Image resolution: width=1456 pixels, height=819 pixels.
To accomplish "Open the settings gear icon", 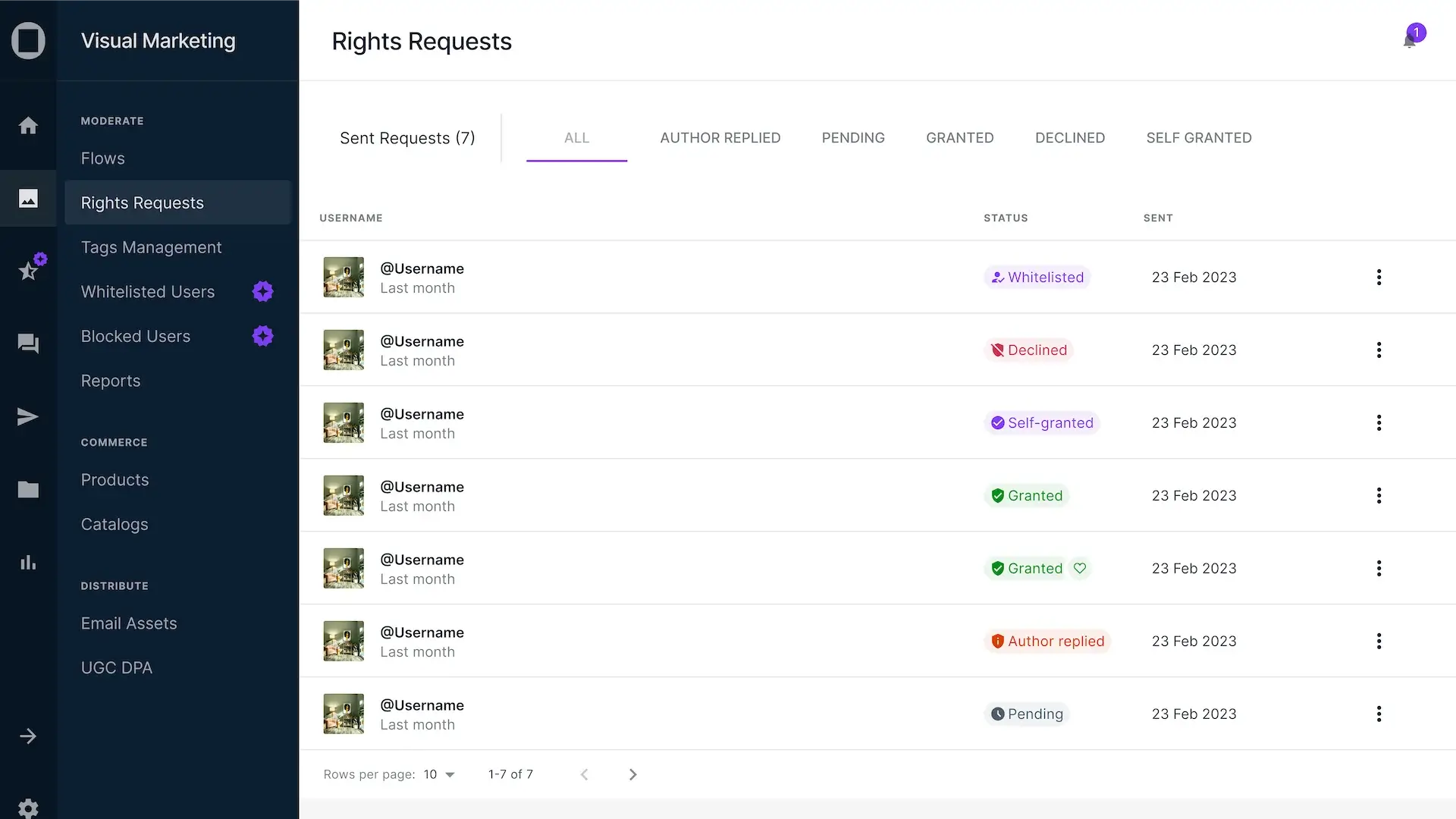I will point(28,808).
